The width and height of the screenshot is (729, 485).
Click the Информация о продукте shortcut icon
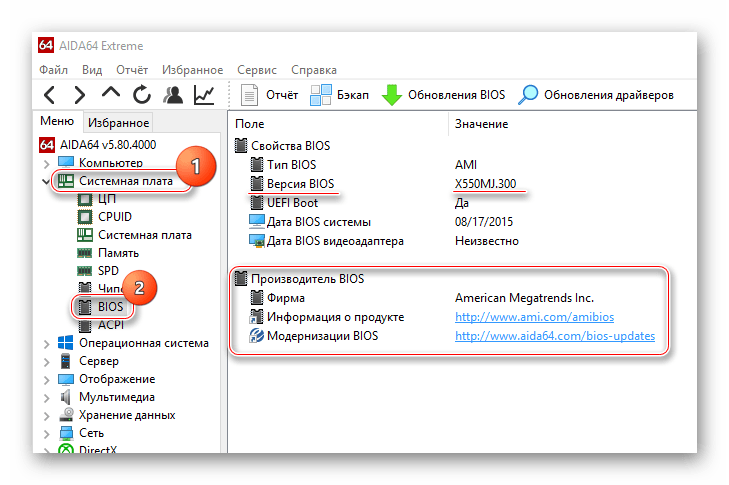(x=256, y=317)
